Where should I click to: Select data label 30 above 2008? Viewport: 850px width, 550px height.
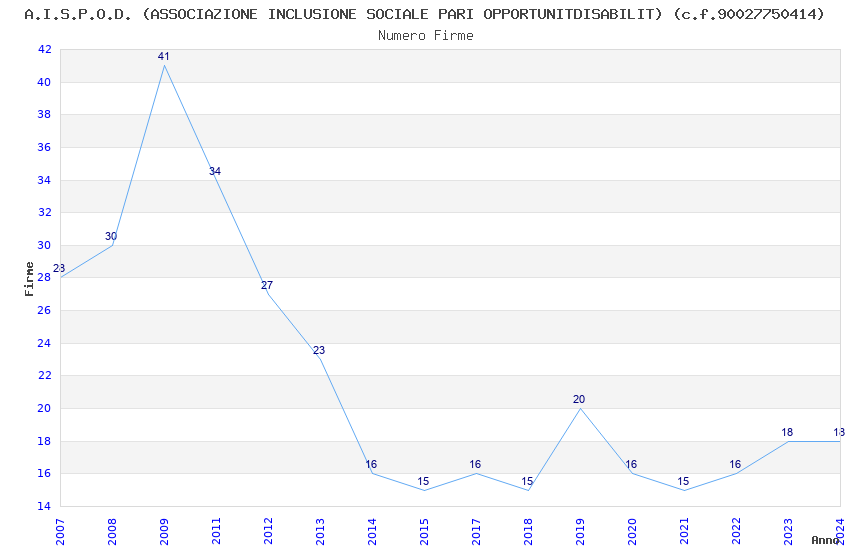tap(111, 236)
